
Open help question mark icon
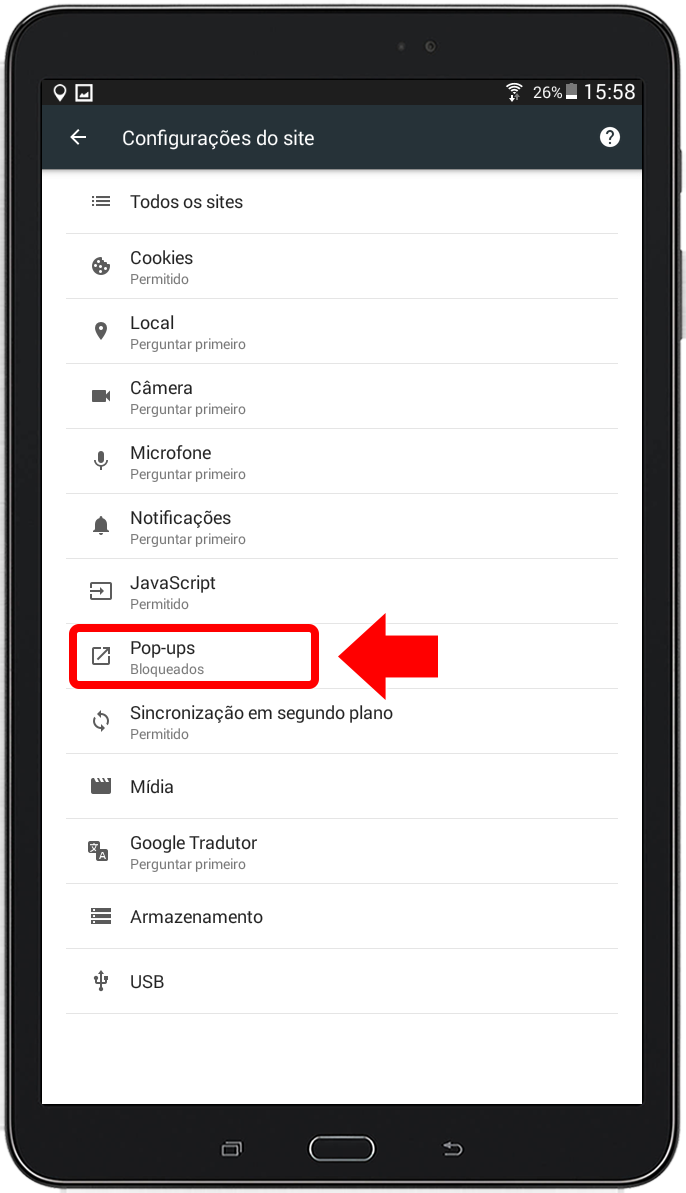pos(609,137)
